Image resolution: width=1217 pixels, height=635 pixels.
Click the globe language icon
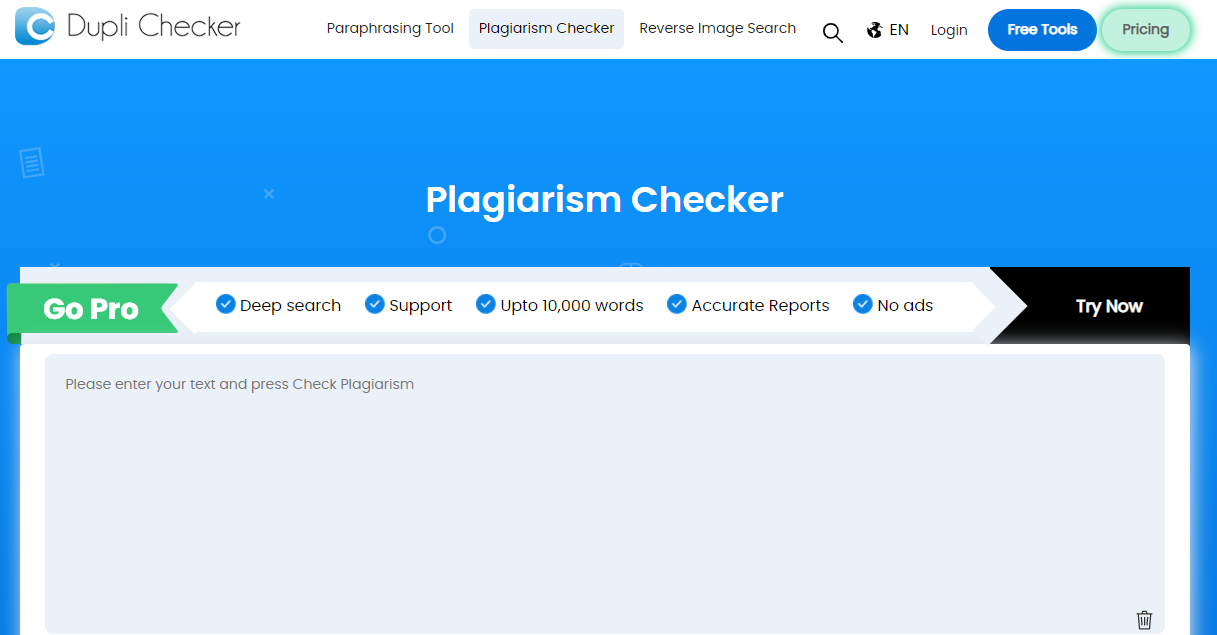874,30
